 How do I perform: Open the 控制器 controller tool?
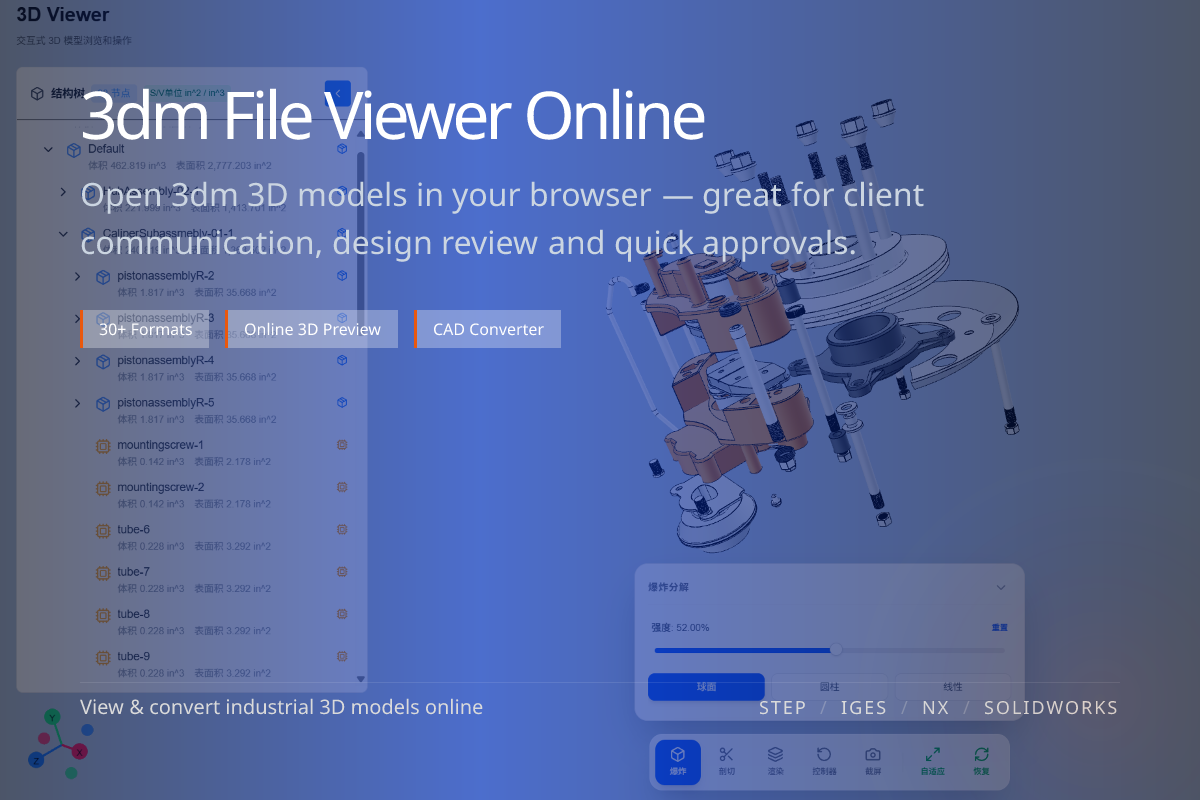coord(824,761)
